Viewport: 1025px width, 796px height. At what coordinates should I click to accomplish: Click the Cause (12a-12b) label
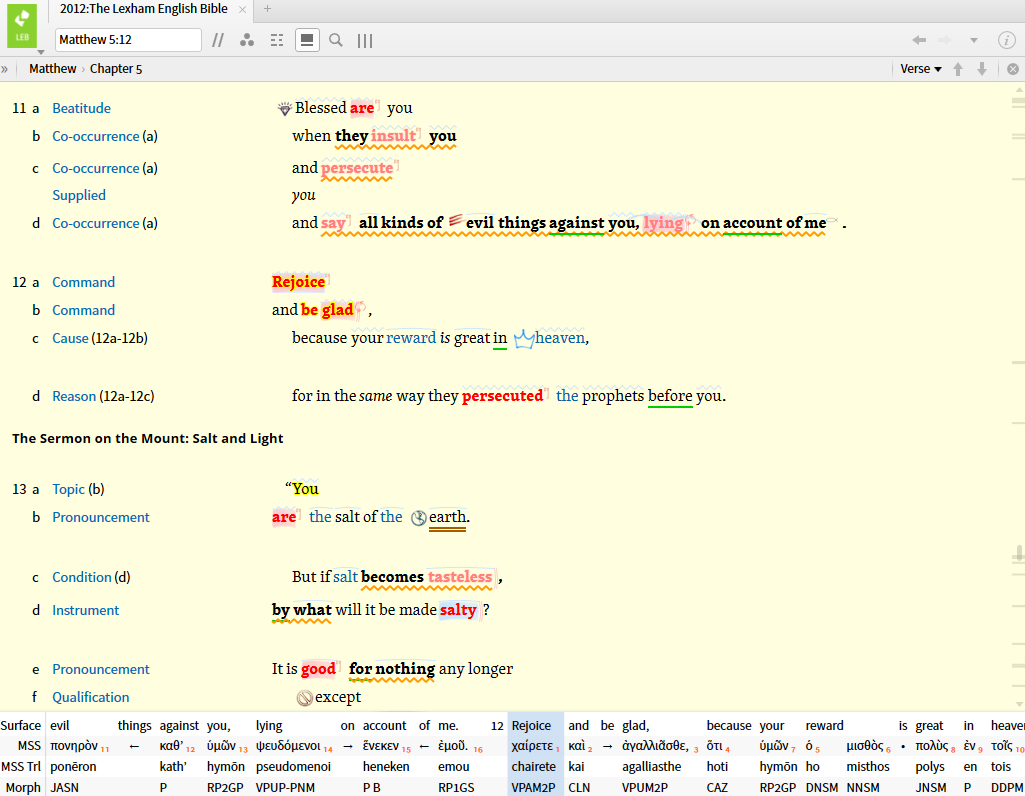pyautogui.click(x=100, y=339)
